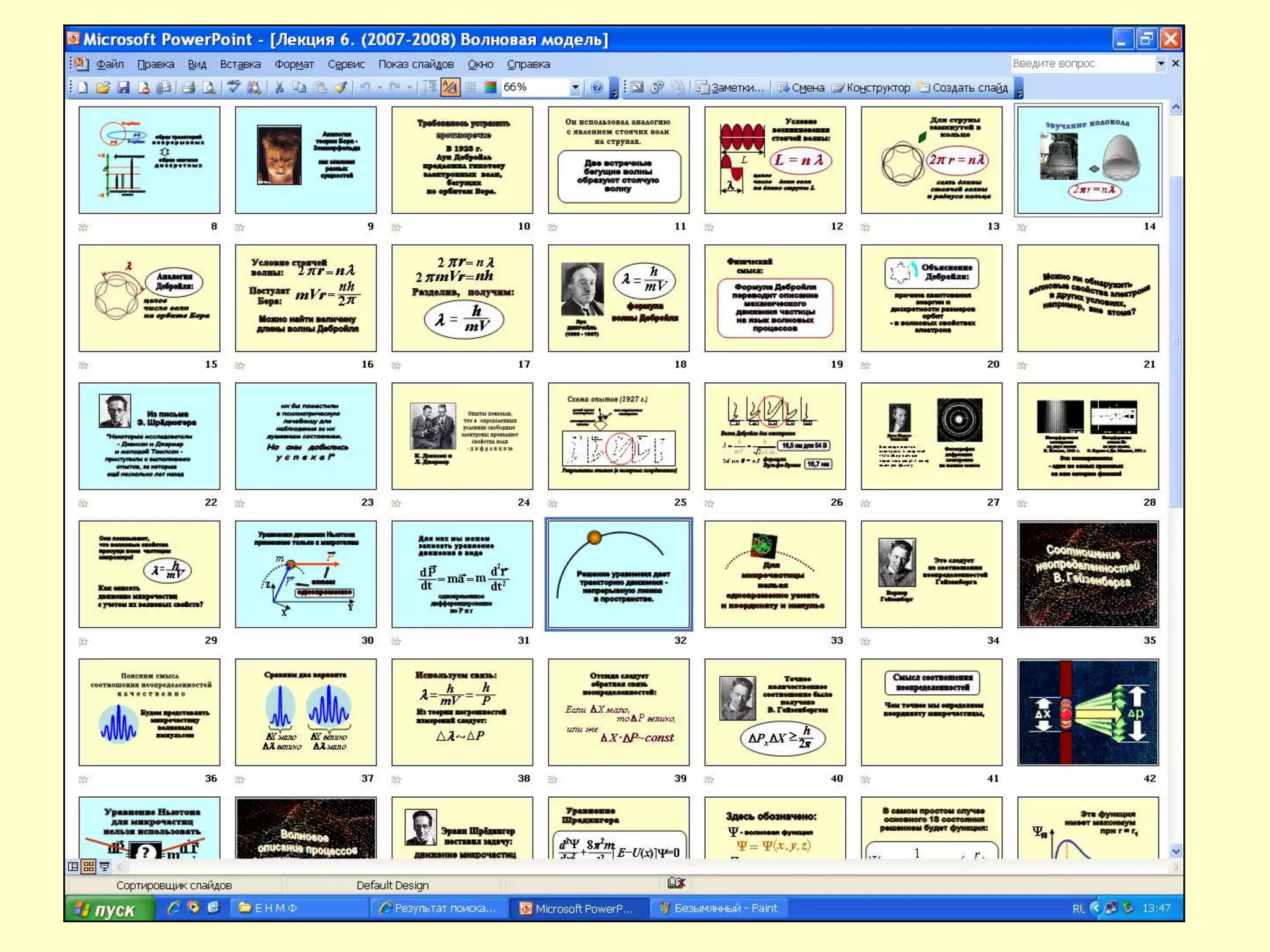Click the Format Painter brush icon

(x=340, y=88)
